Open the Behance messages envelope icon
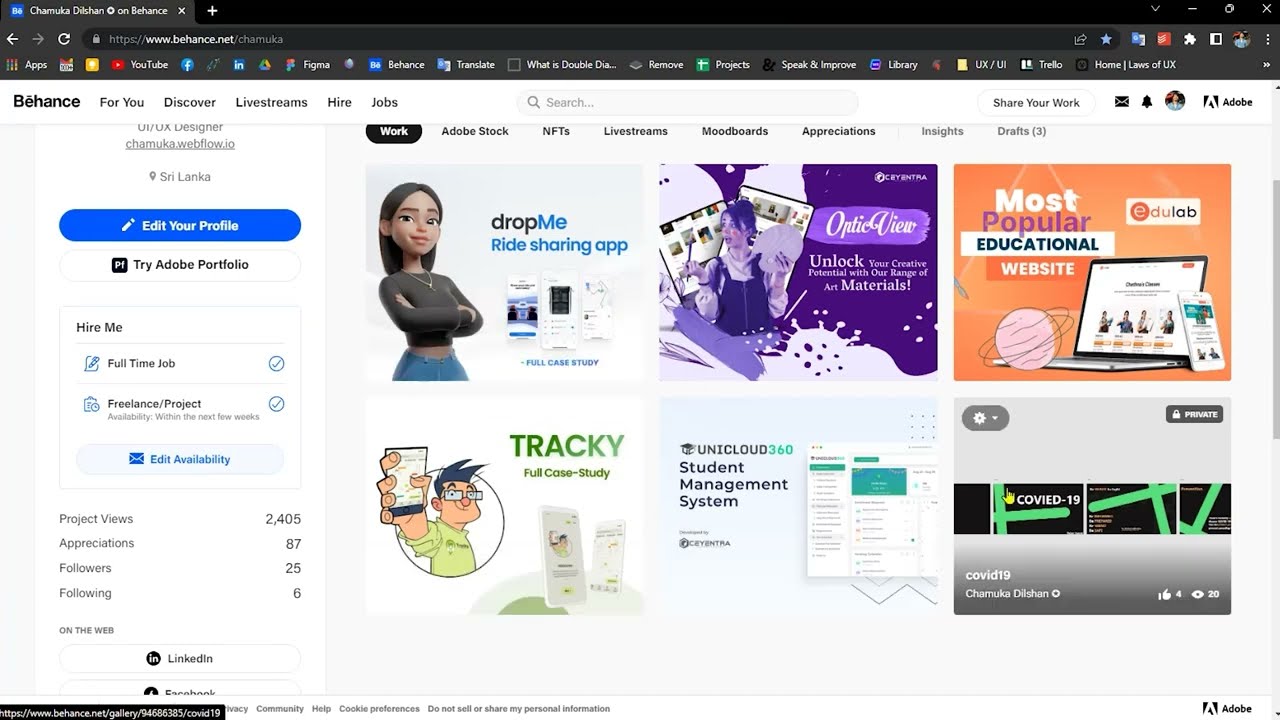 coord(1122,102)
